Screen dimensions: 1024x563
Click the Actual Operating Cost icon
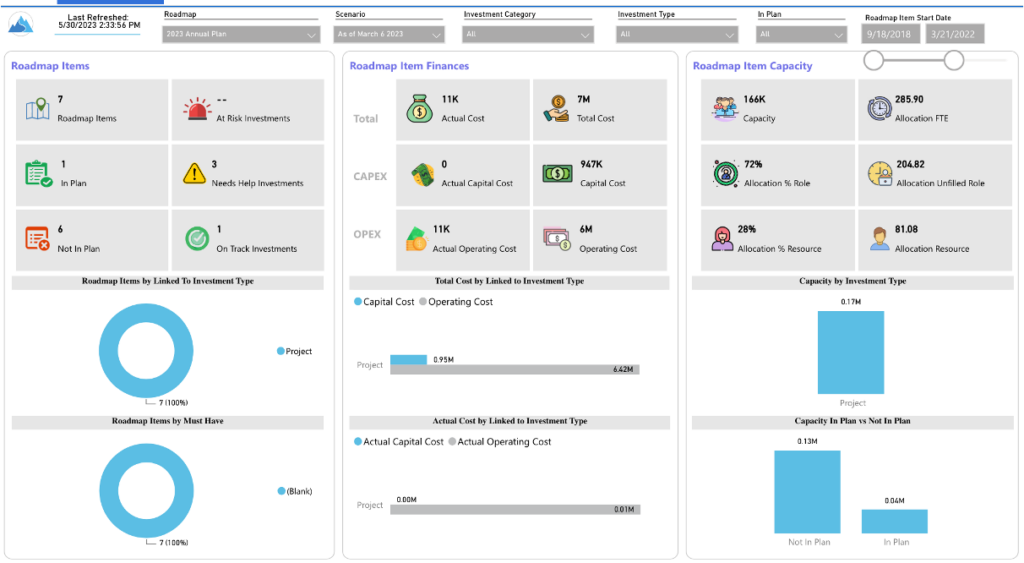(415, 239)
